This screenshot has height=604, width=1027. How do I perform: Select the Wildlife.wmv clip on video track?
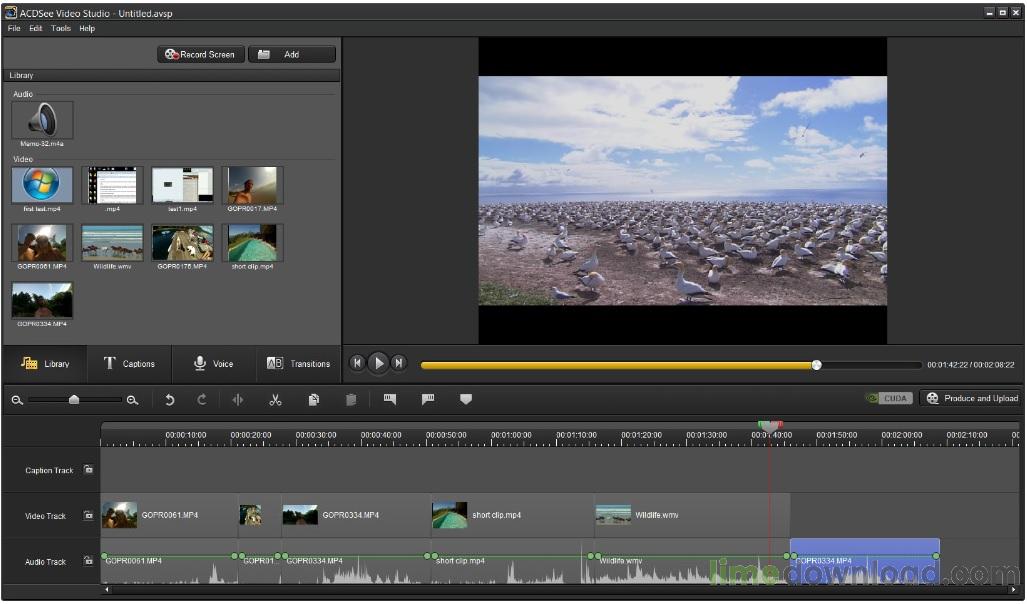(x=692, y=516)
